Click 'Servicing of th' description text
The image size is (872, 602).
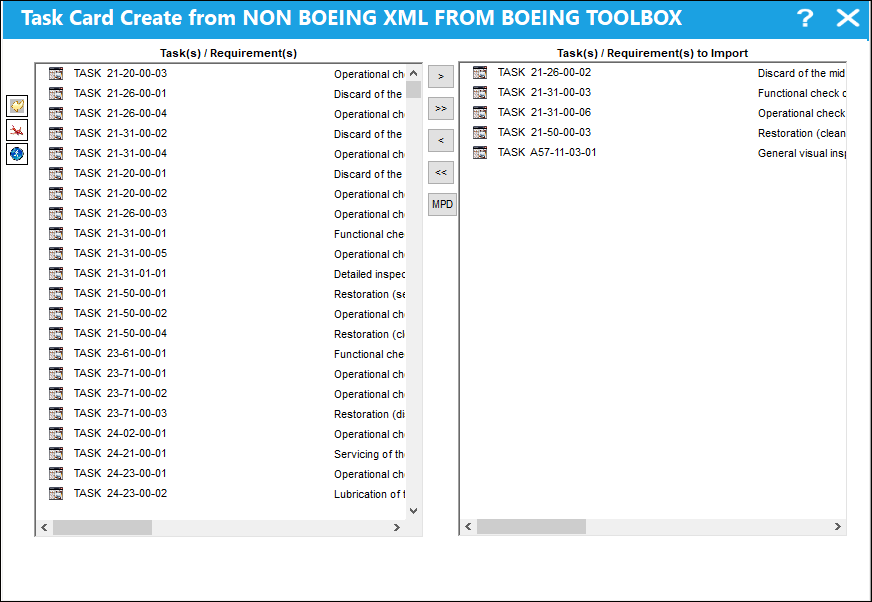tap(369, 455)
